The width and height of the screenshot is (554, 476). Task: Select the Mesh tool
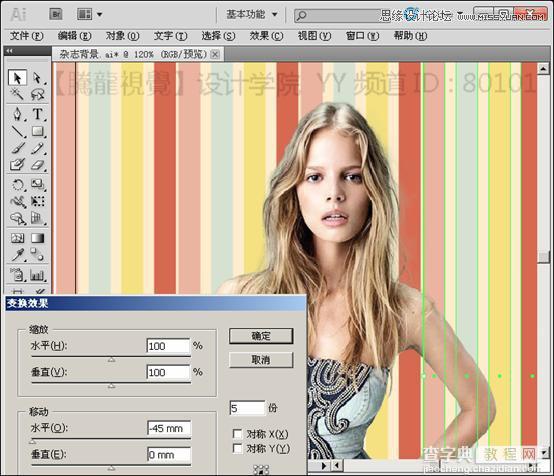(x=17, y=238)
